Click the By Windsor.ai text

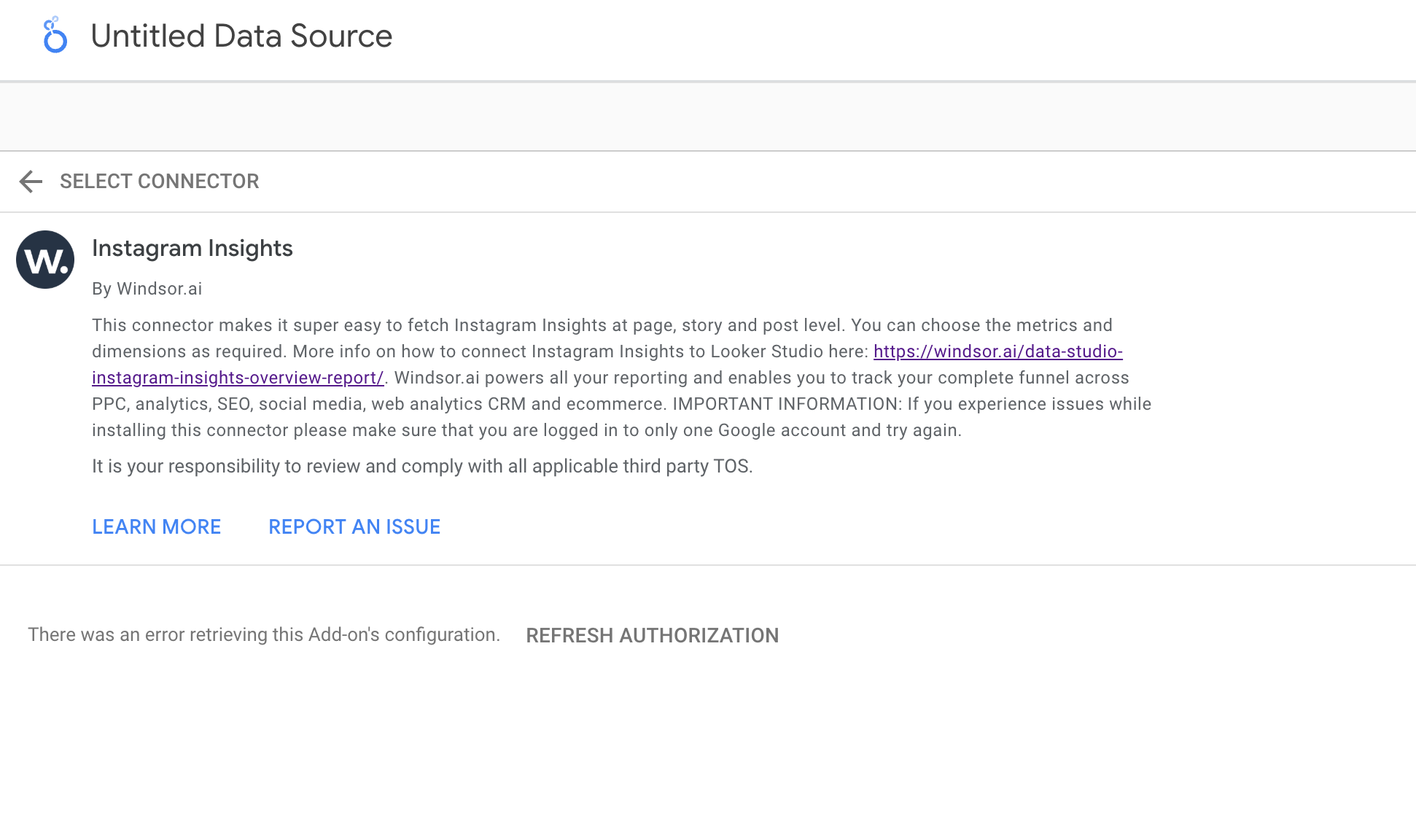click(147, 289)
